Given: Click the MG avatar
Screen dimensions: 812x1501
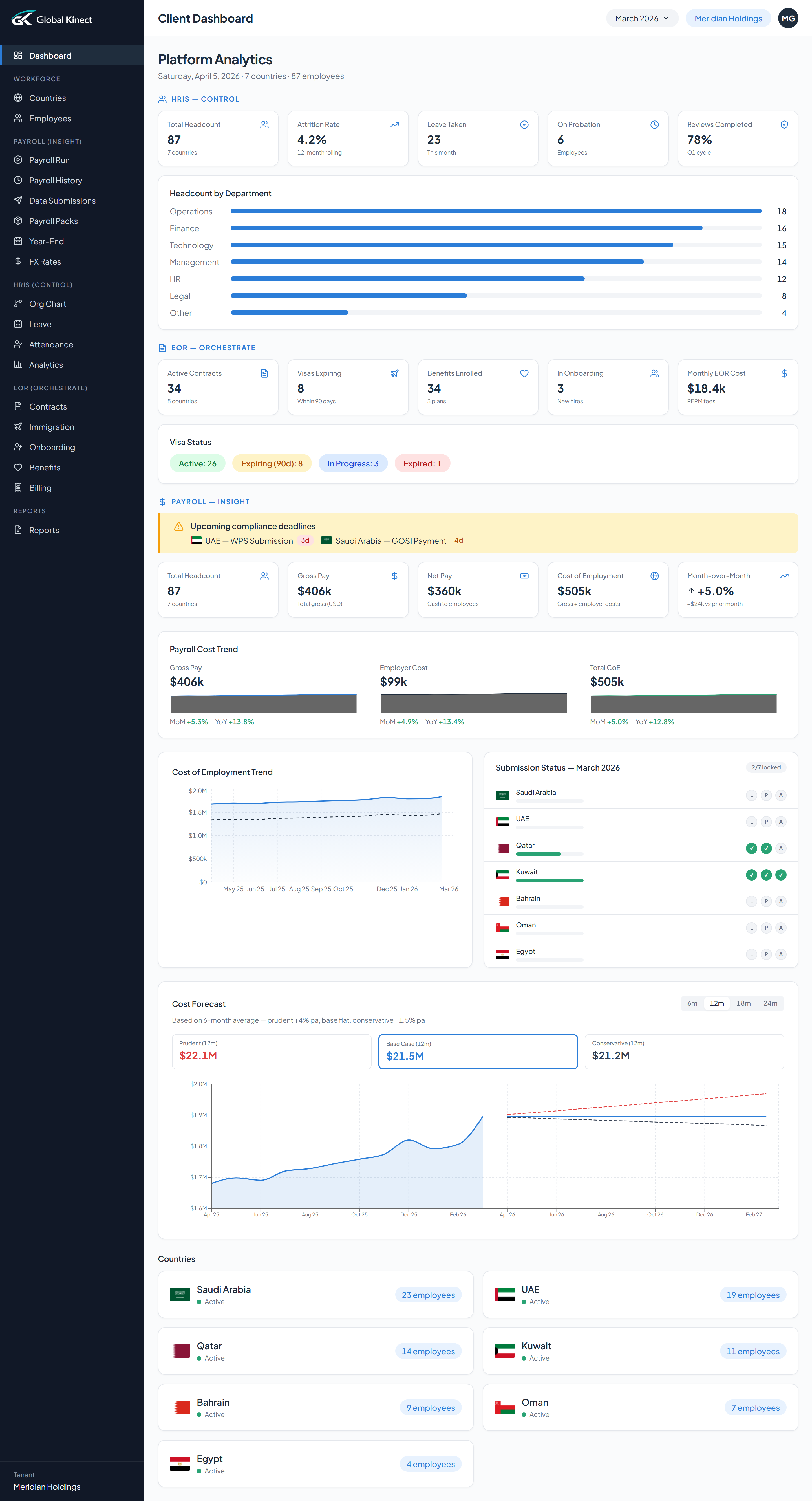Looking at the screenshot, I should coord(788,18).
